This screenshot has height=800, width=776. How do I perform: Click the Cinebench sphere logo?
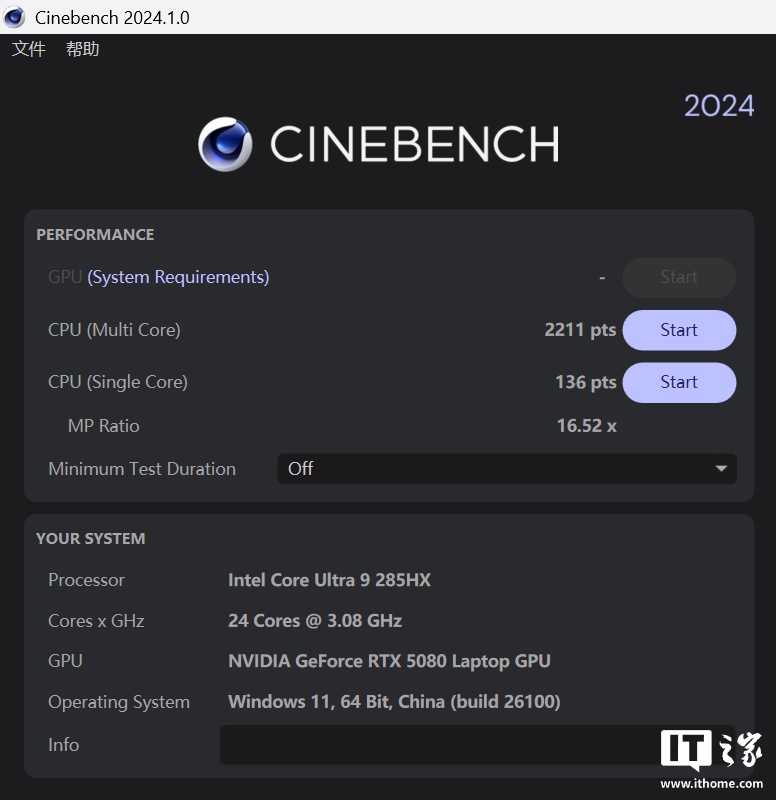(x=225, y=144)
